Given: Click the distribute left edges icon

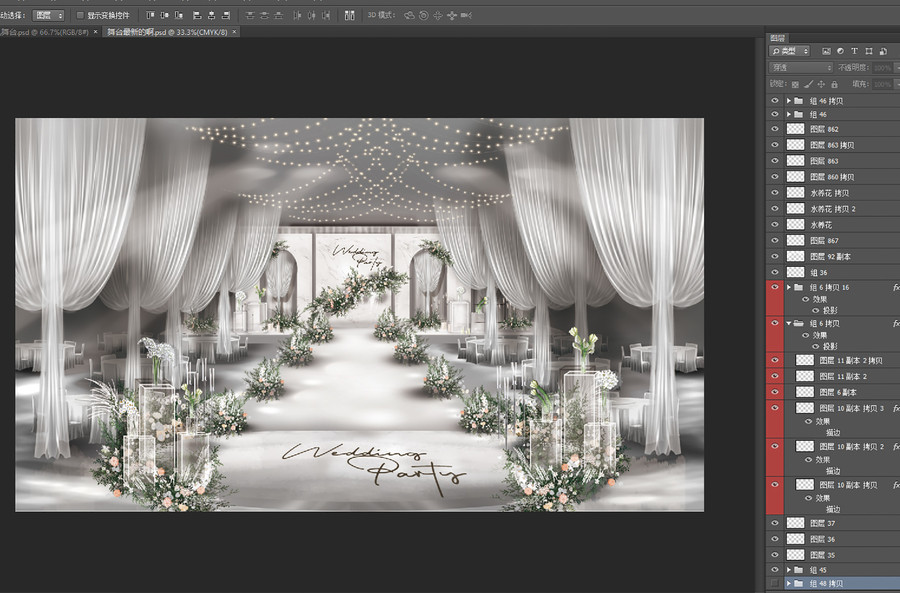Looking at the screenshot, I should [297, 15].
